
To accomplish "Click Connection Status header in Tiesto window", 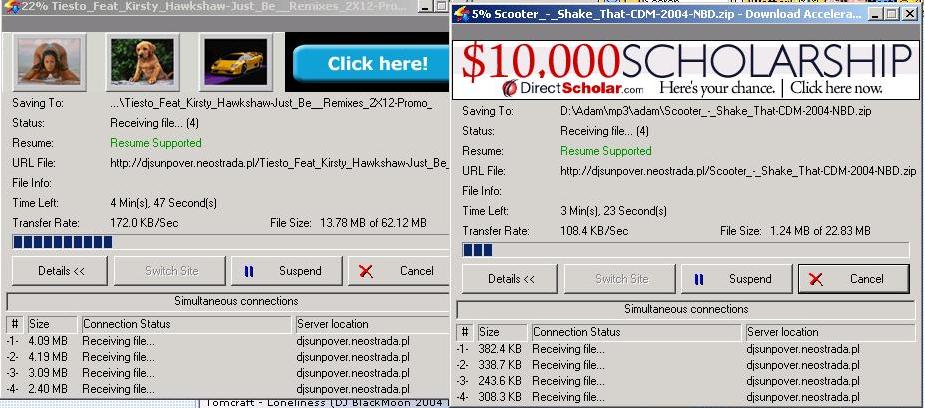I will coord(186,324).
